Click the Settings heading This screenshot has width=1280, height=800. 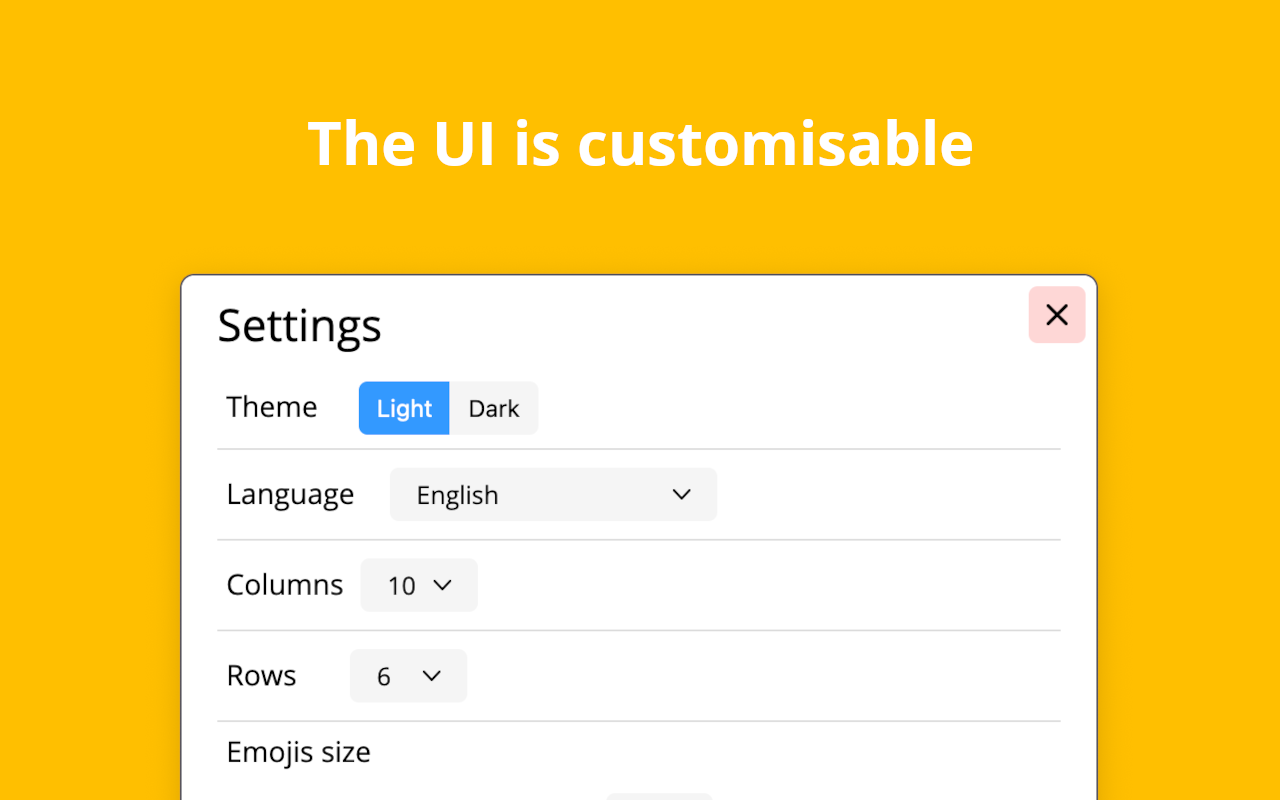pyautogui.click(x=300, y=326)
